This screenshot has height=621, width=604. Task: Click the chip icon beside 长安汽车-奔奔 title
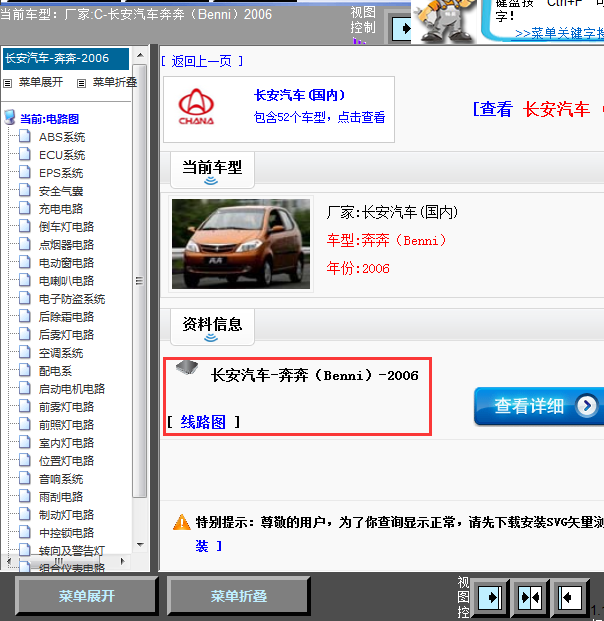click(187, 367)
